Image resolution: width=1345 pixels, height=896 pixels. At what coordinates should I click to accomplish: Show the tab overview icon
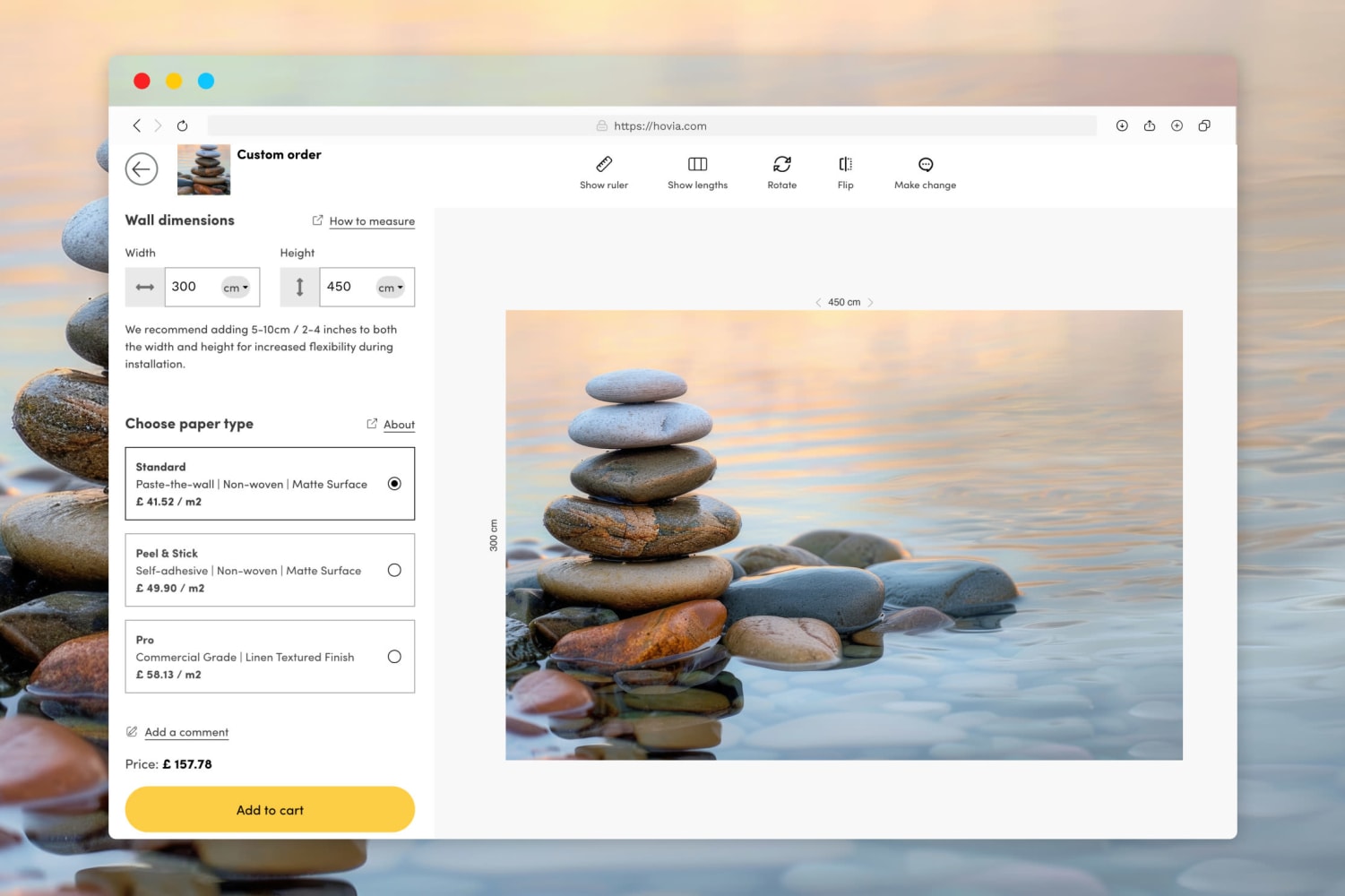coord(1204,125)
